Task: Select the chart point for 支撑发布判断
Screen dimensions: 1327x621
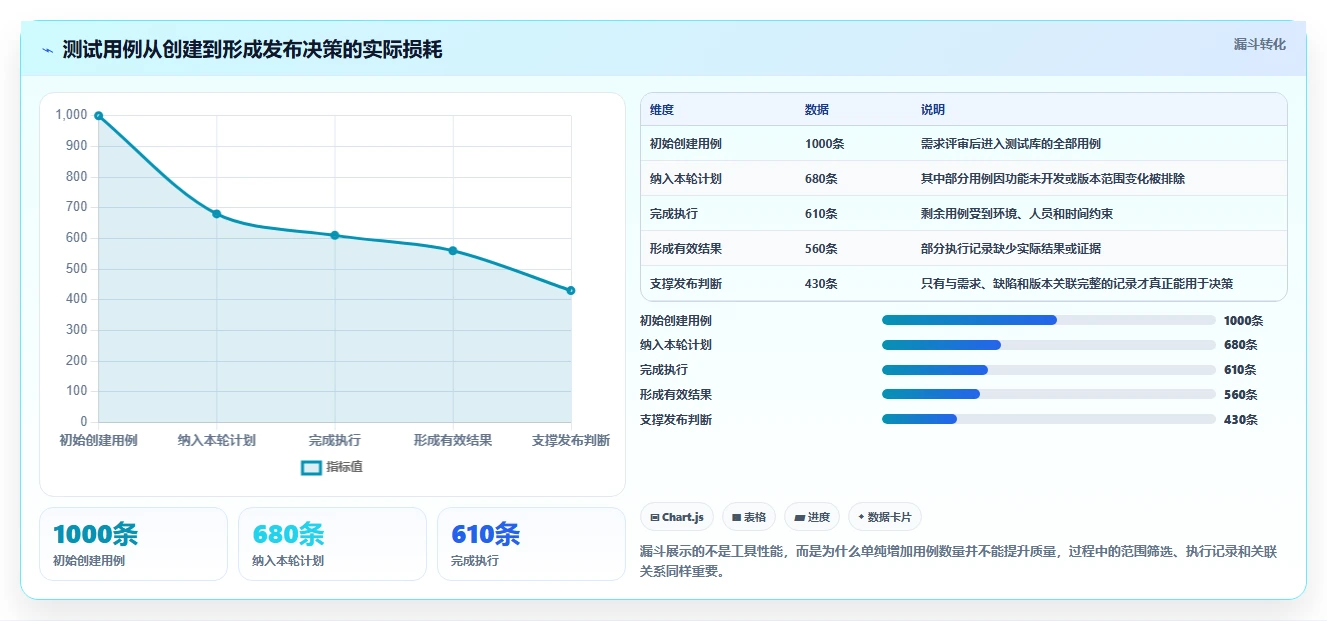Action: 571,290
